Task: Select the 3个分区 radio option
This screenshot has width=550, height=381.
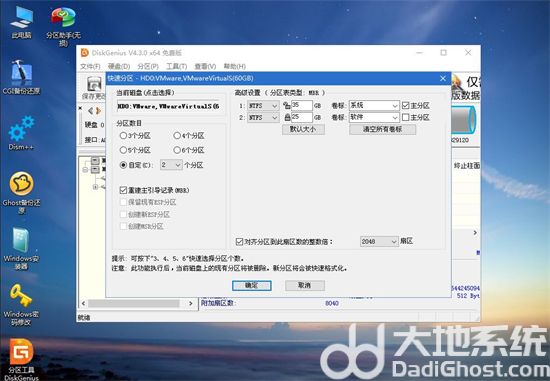Action: 123,136
